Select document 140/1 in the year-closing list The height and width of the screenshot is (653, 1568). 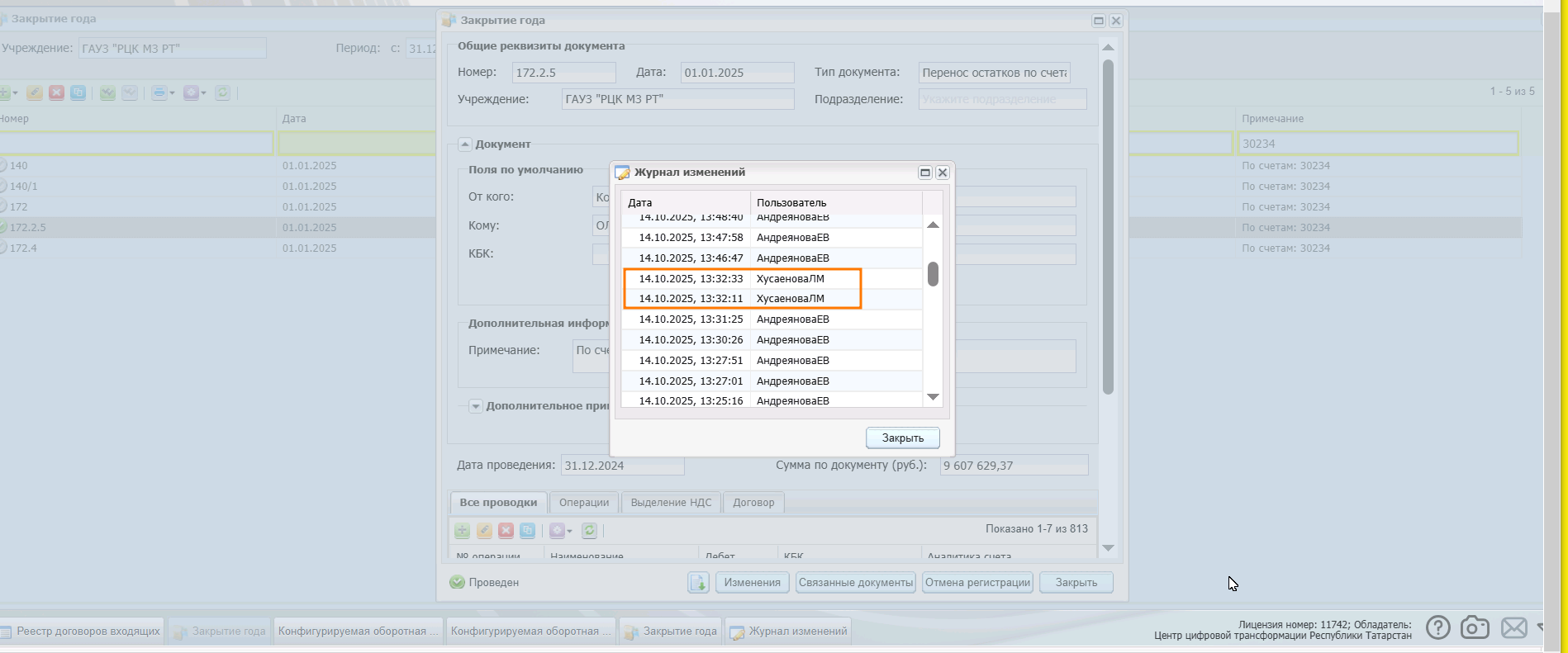[x=218, y=187]
